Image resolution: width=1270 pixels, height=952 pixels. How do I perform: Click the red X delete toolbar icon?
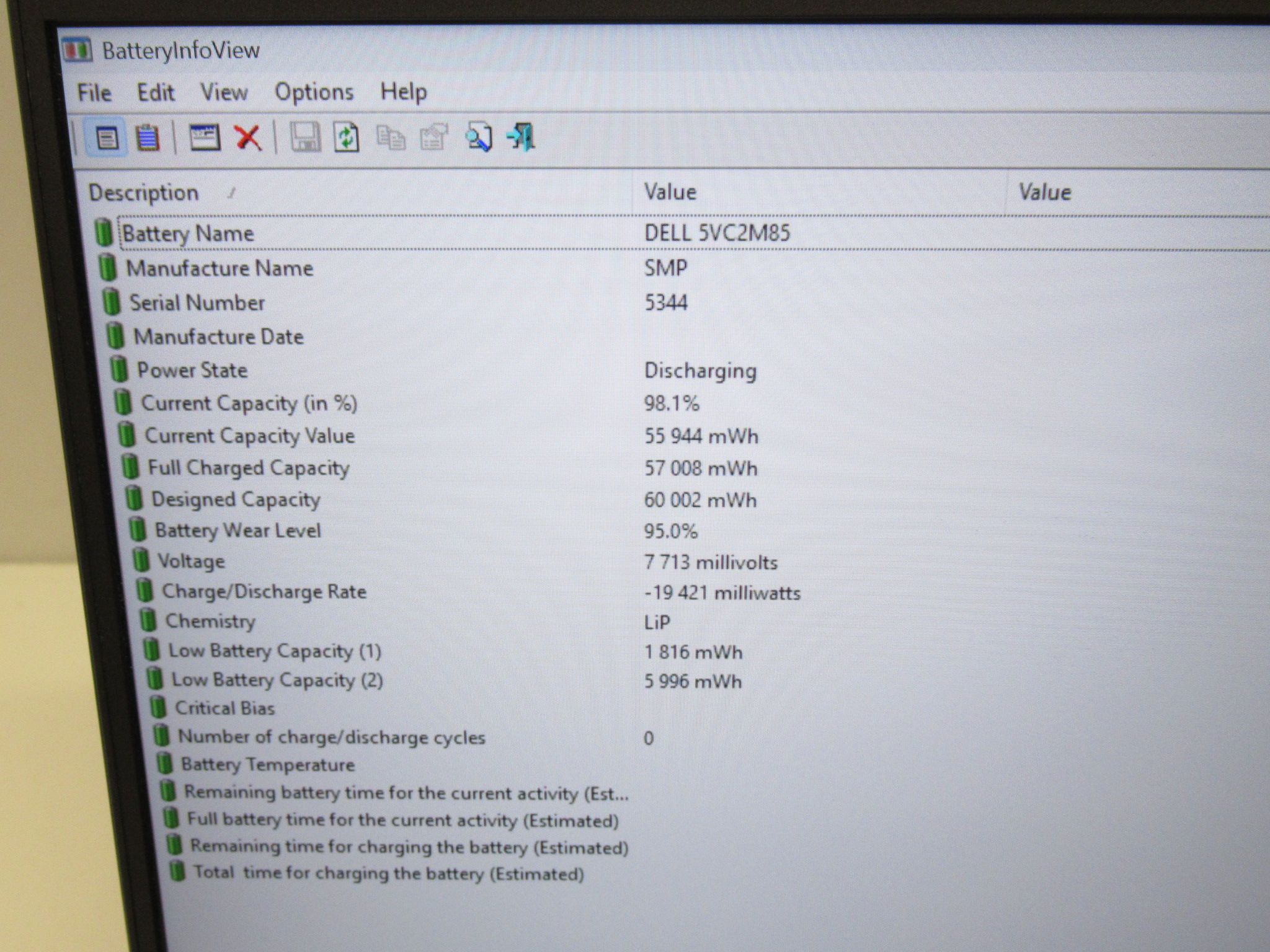coord(248,137)
